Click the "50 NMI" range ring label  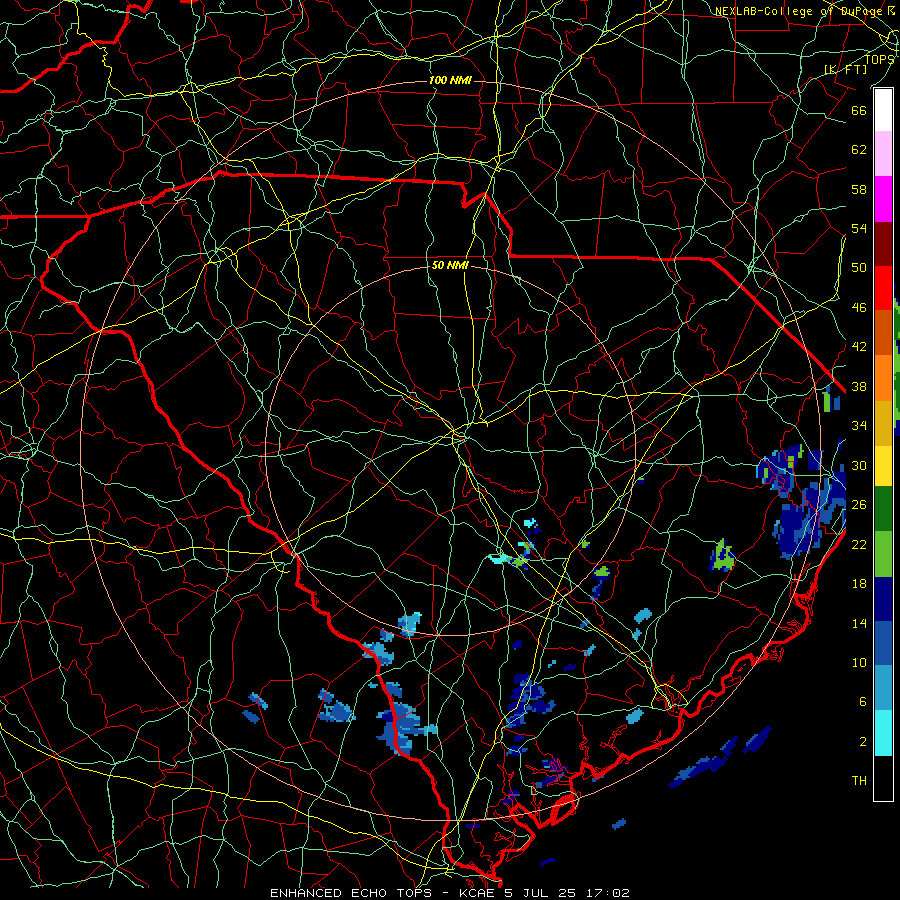450,266
